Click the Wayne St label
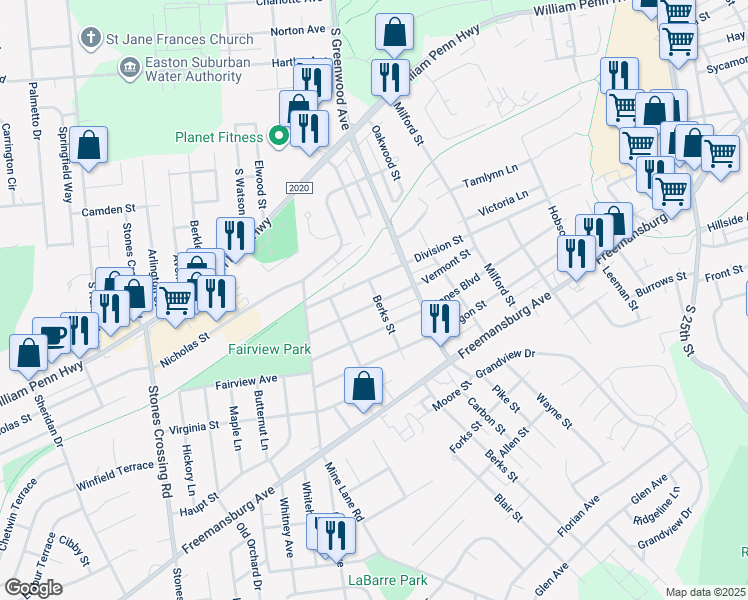 tap(554, 411)
